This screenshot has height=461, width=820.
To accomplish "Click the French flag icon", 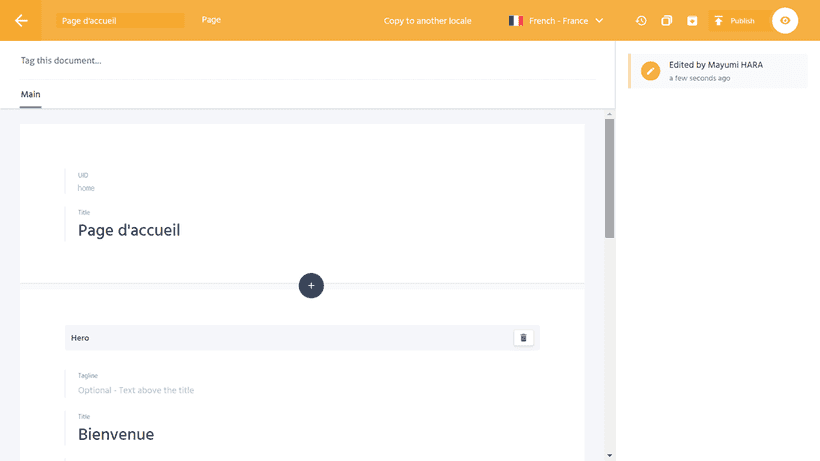I will tap(516, 20).
